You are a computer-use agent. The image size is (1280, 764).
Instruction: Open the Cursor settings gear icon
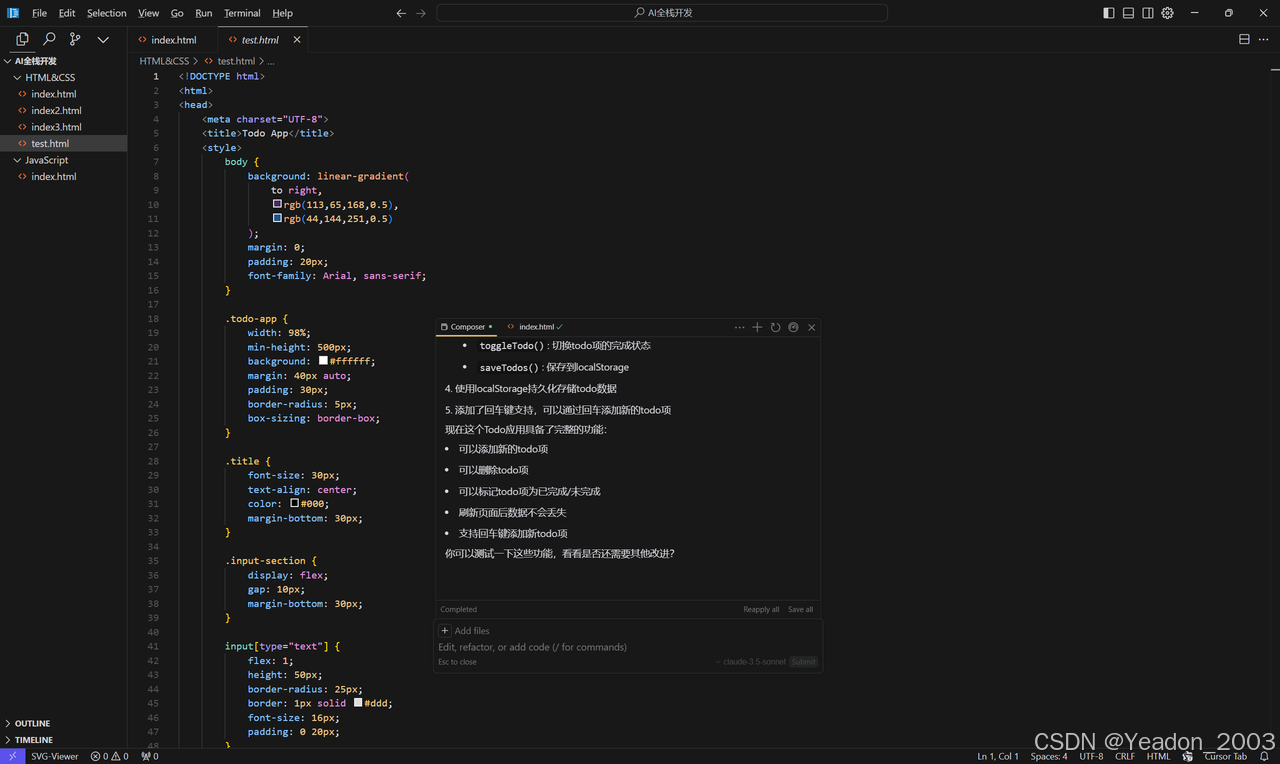pos(1167,13)
